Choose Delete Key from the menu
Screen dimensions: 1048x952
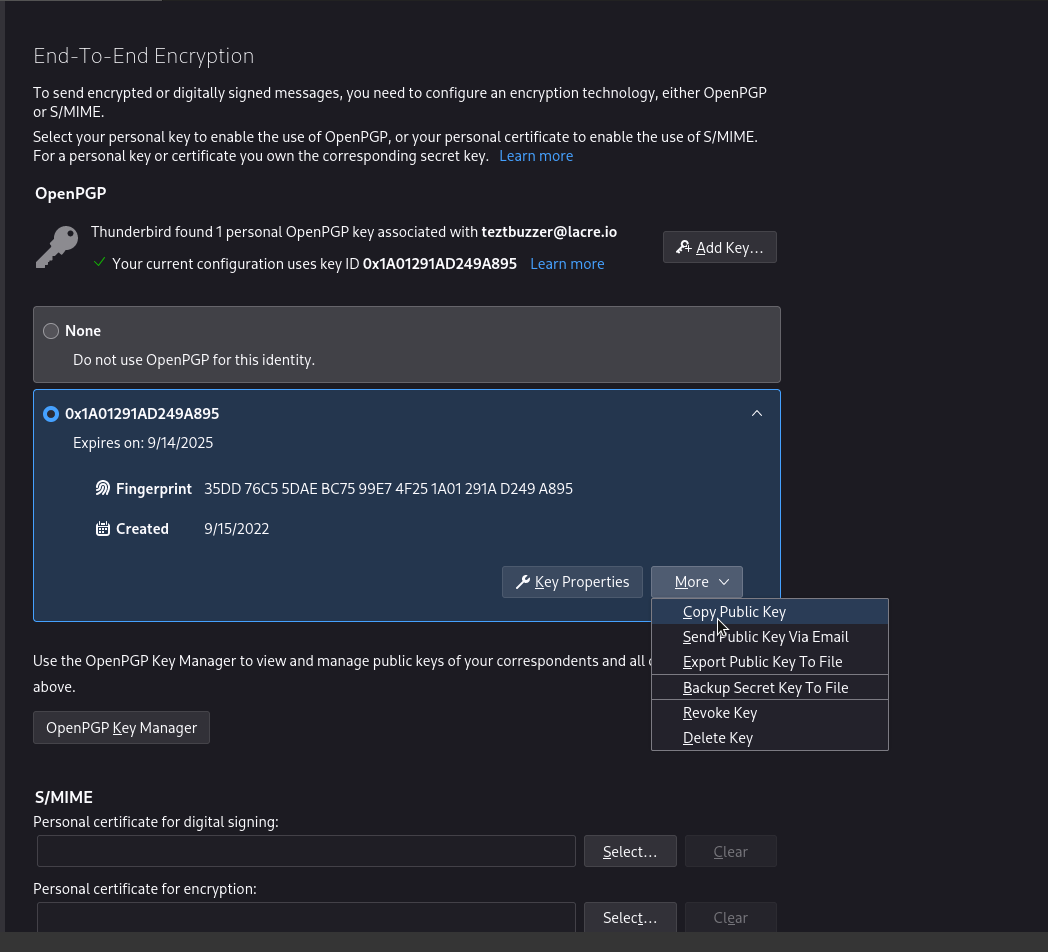tap(770, 737)
